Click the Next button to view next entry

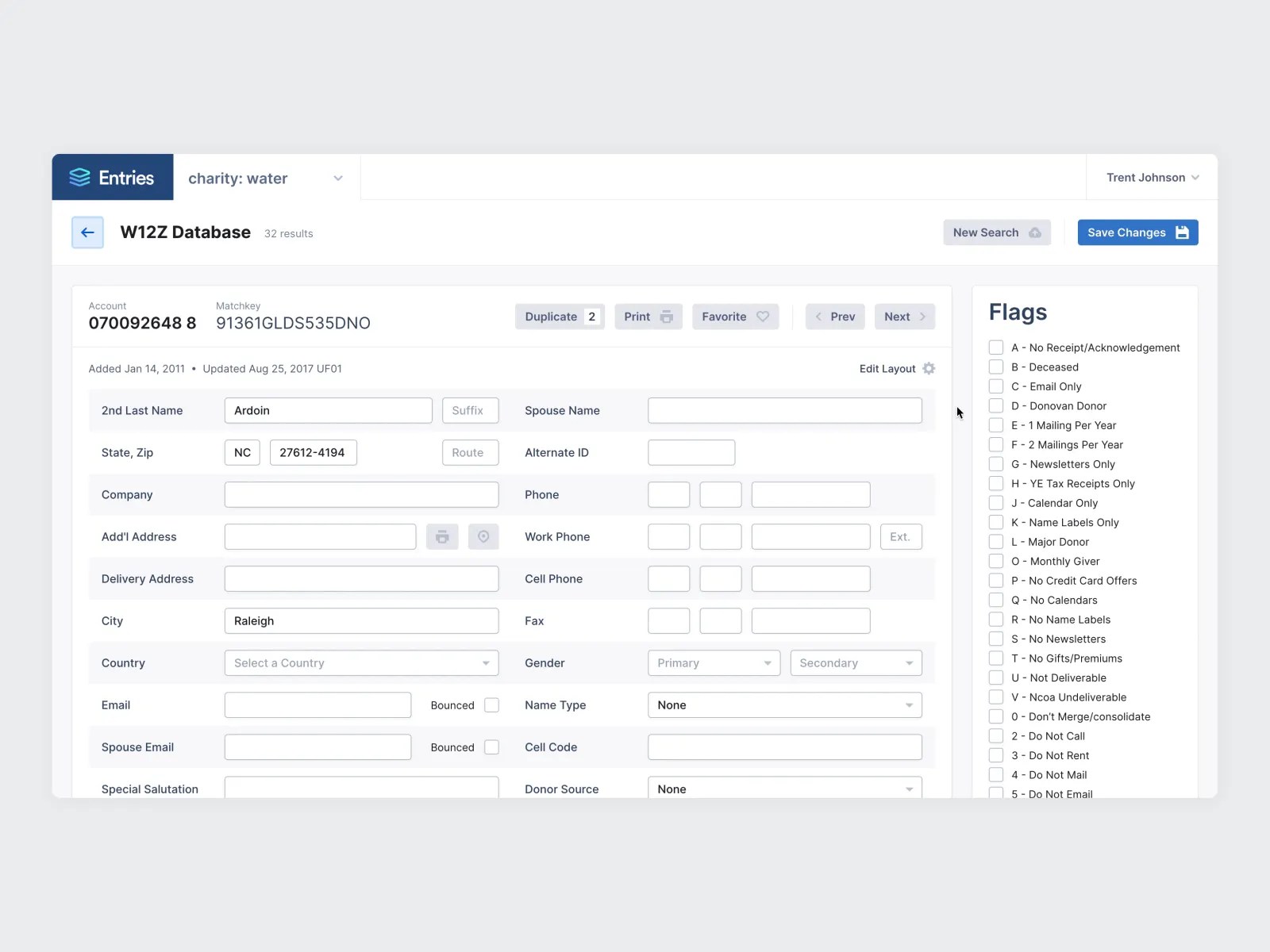(904, 317)
